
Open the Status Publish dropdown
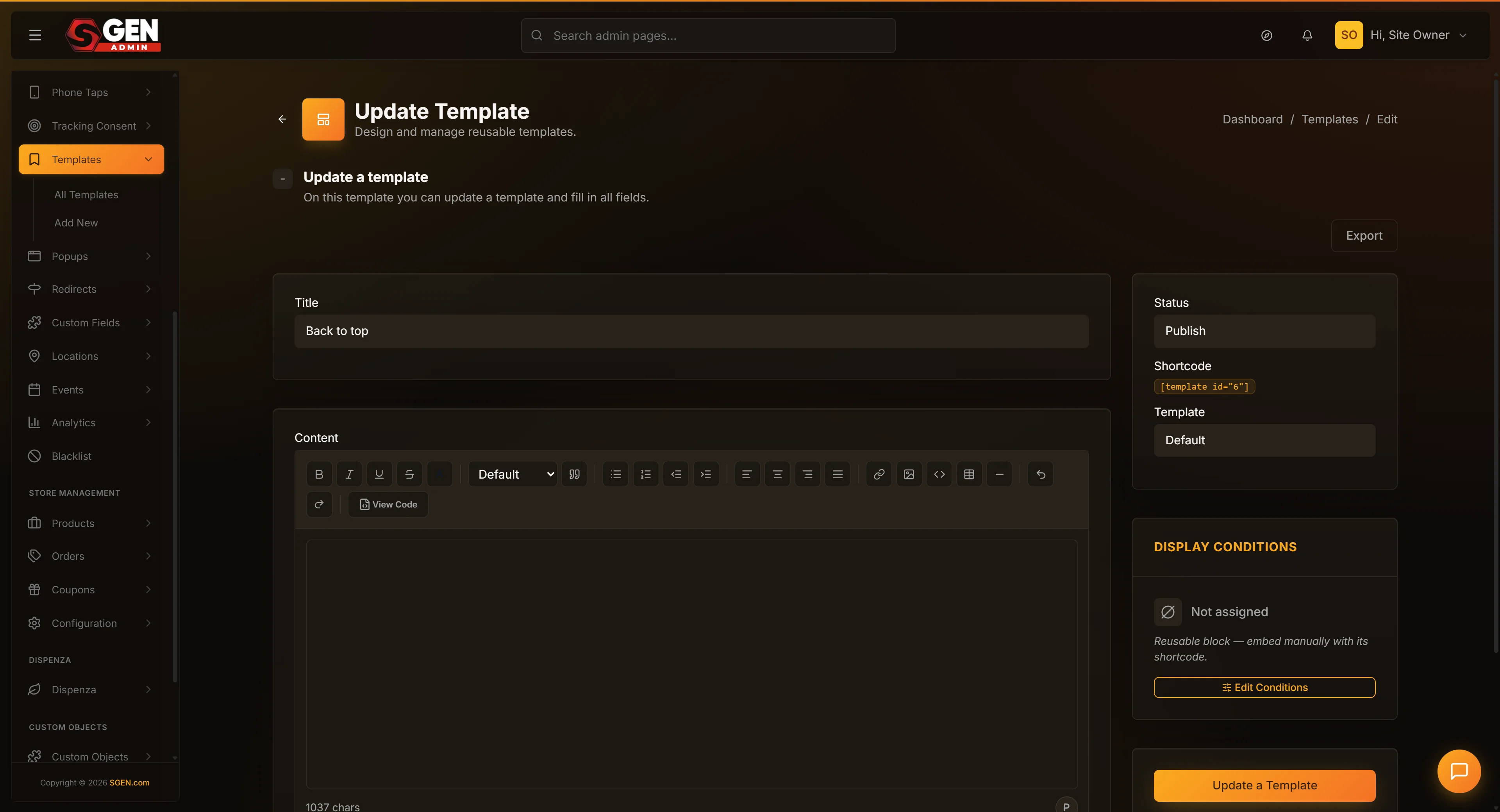pyautogui.click(x=1264, y=331)
